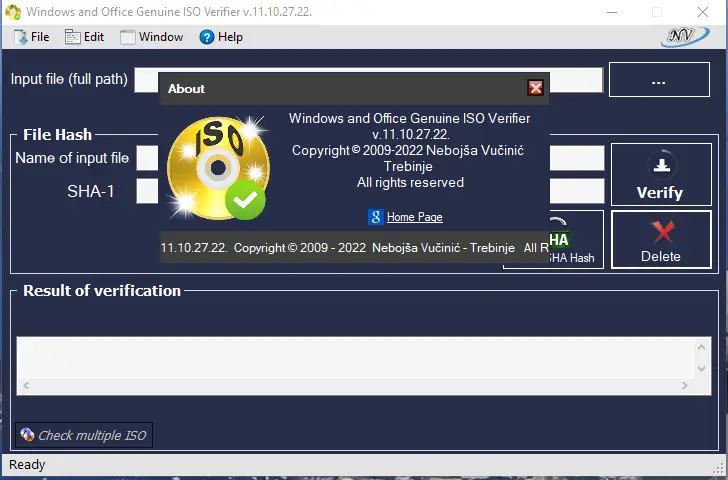This screenshot has height=480, width=728.
Task: Click the Delete button
Action: pyautogui.click(x=661, y=240)
